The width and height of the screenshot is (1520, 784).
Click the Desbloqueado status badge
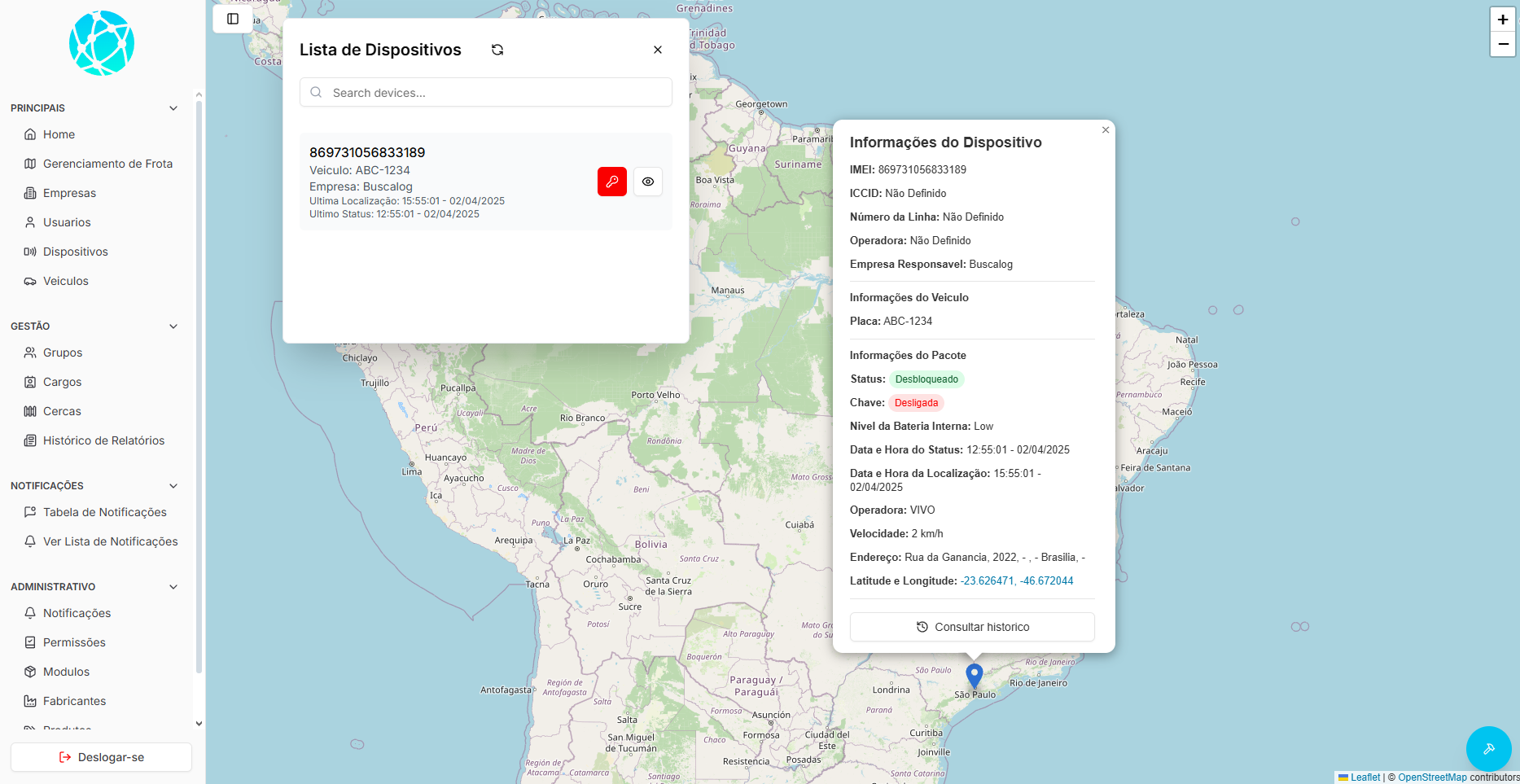pos(926,379)
